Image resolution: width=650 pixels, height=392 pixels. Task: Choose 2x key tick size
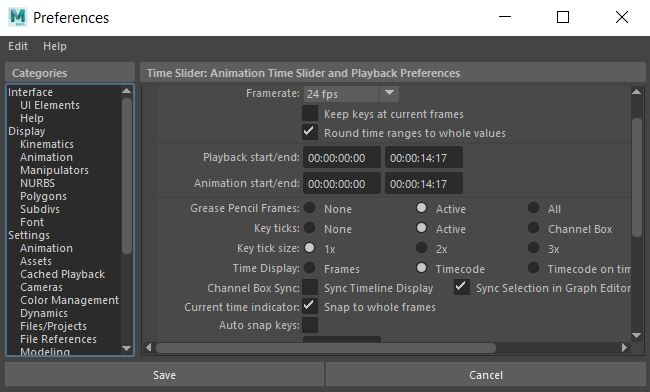pos(422,248)
